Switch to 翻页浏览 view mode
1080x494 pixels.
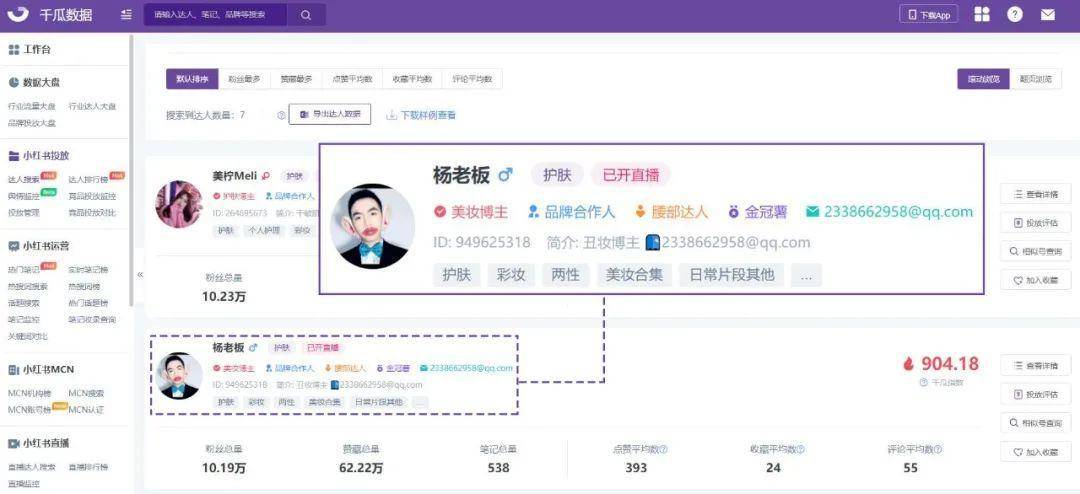1035,79
